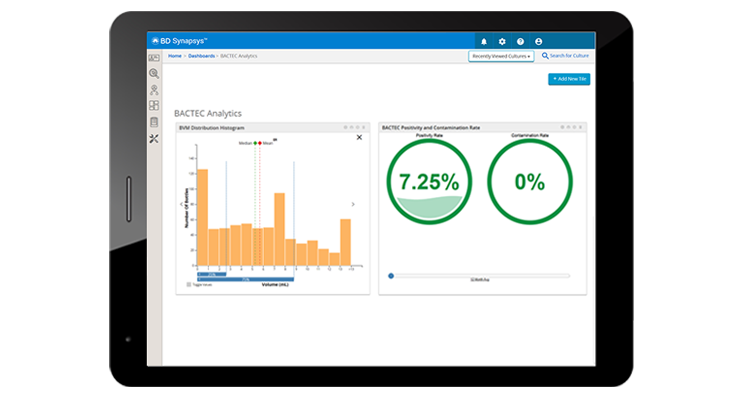Click the reports document sidebar icon

[154, 122]
